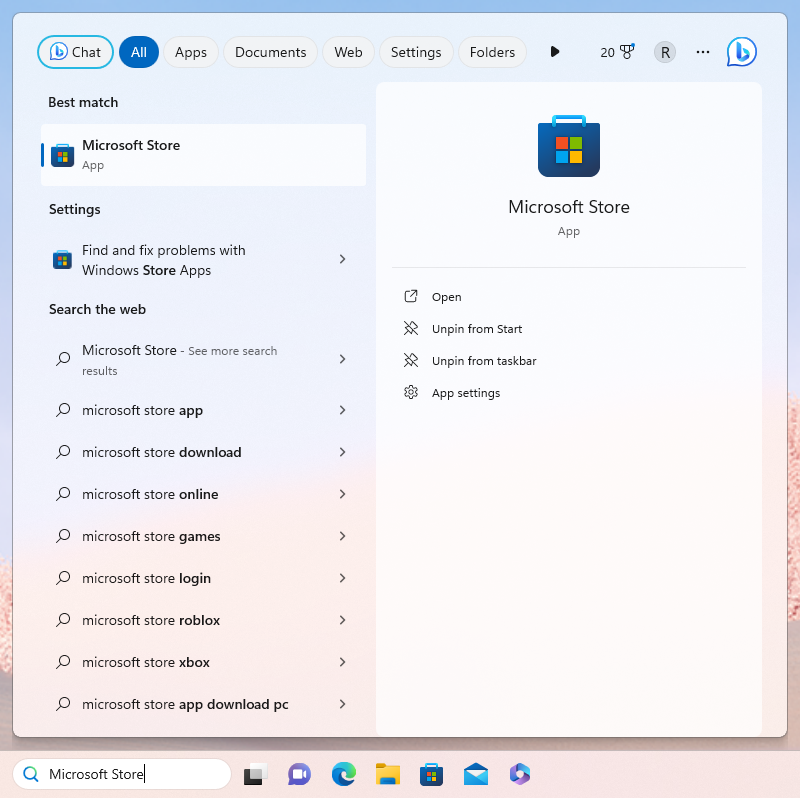800x798 pixels.
Task: Expand the 'microsoft store xbox' suggestion chevron
Action: pyautogui.click(x=342, y=662)
